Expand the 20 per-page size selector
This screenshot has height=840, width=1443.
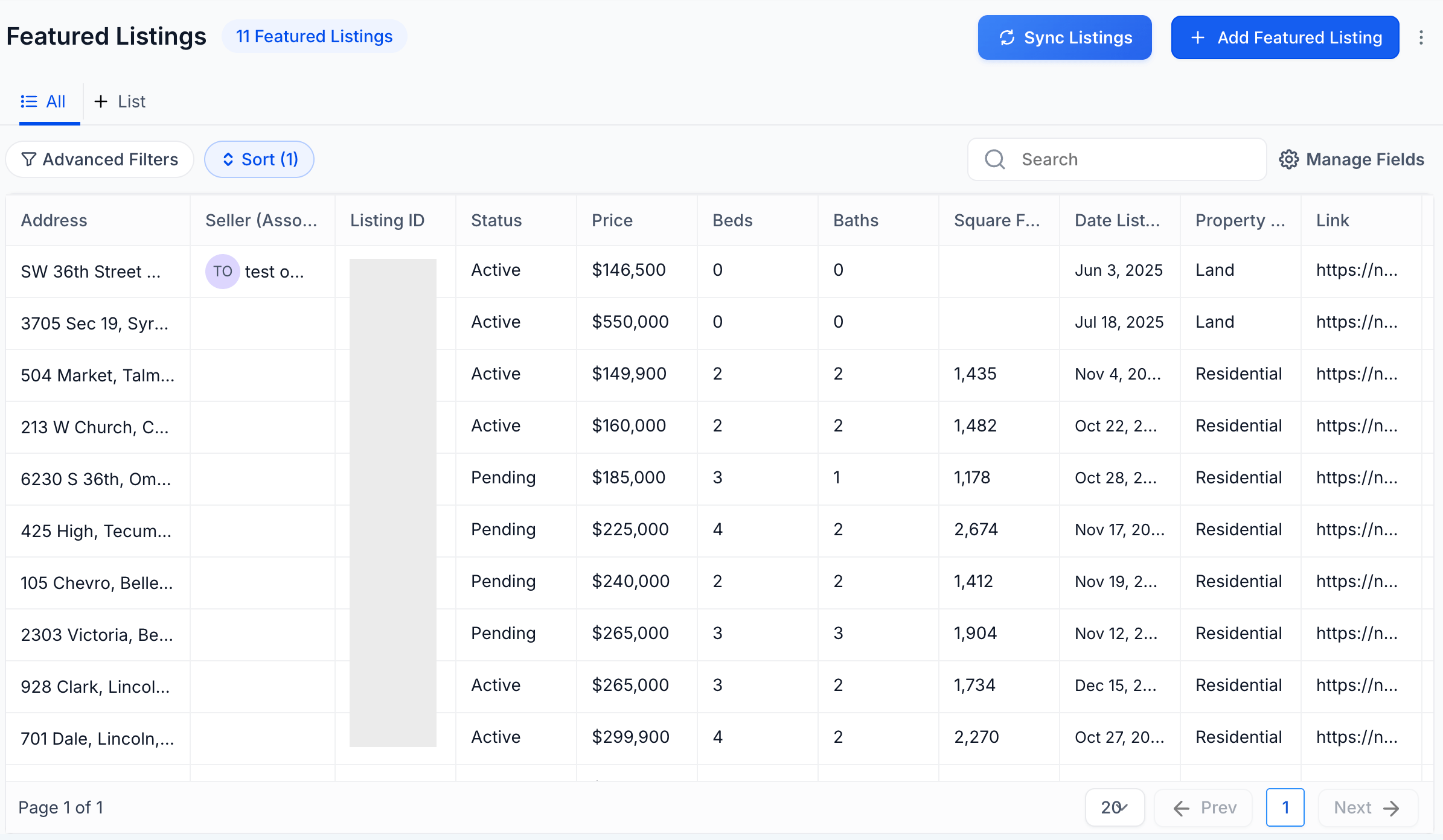(x=1115, y=807)
